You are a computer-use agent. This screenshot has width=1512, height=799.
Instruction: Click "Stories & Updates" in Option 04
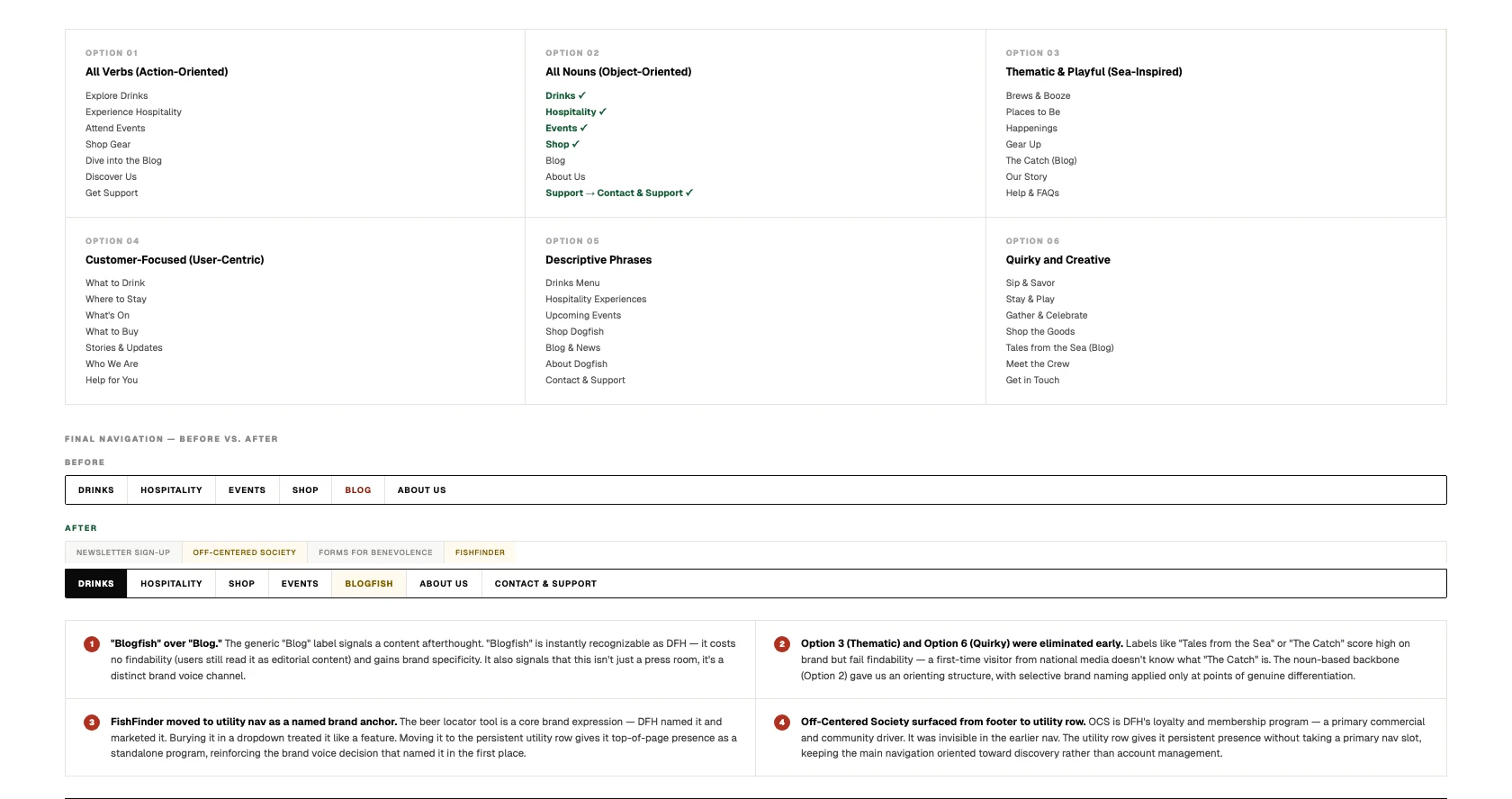coord(124,348)
